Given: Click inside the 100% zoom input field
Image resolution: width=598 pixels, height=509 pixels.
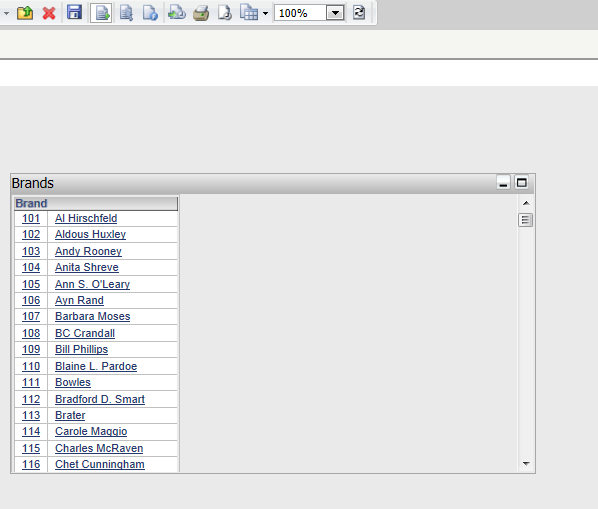Looking at the screenshot, I should [301, 13].
